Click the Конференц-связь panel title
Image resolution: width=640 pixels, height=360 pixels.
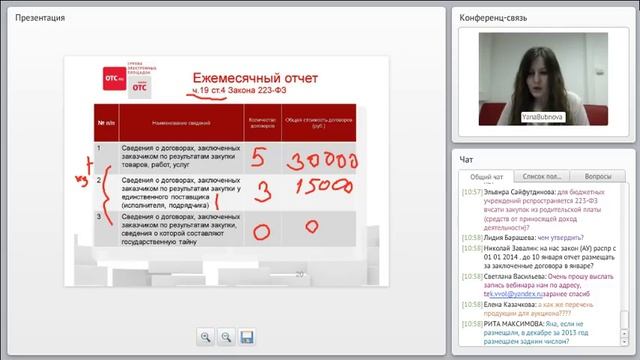click(x=493, y=18)
